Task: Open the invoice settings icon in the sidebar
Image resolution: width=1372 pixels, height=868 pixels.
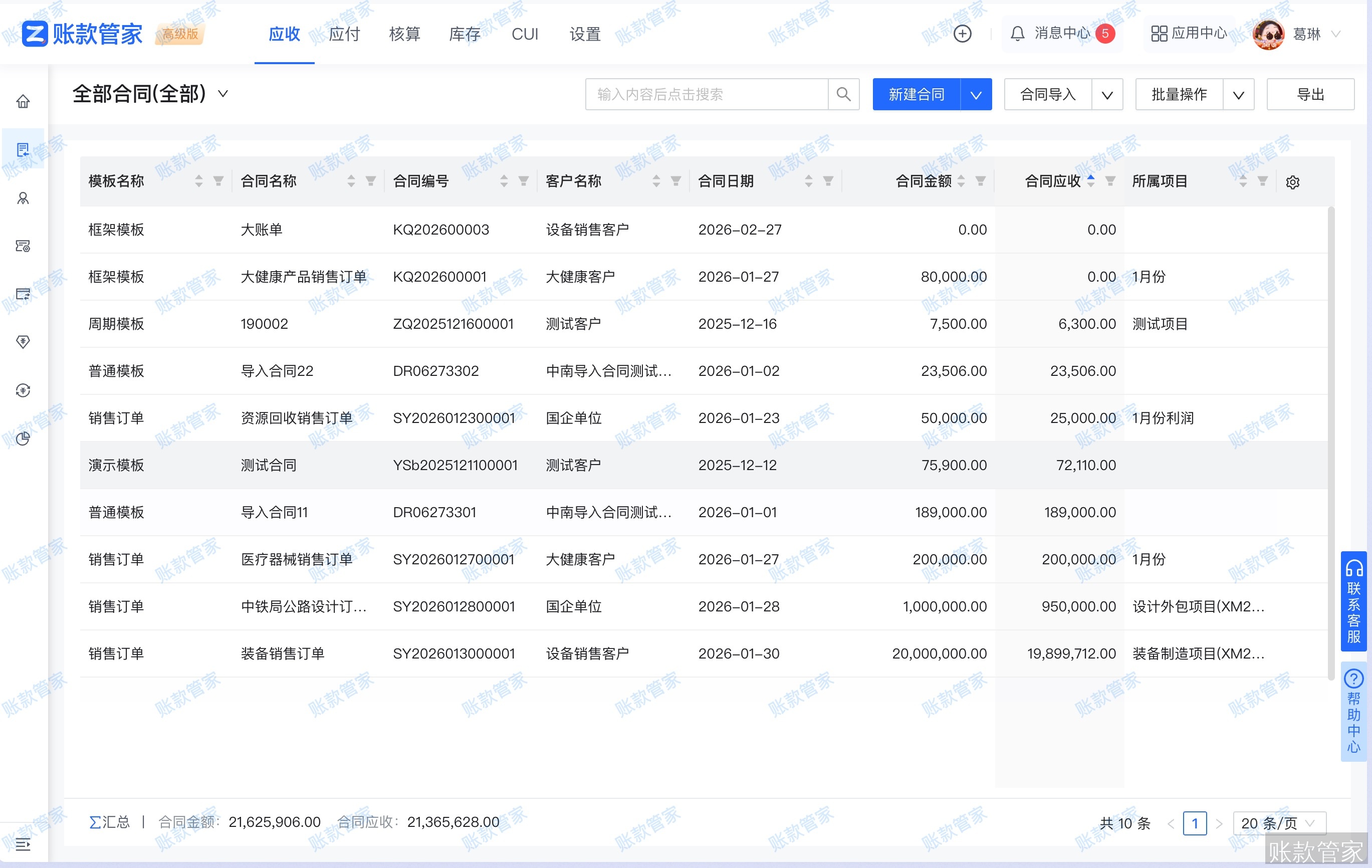Action: click(x=23, y=246)
